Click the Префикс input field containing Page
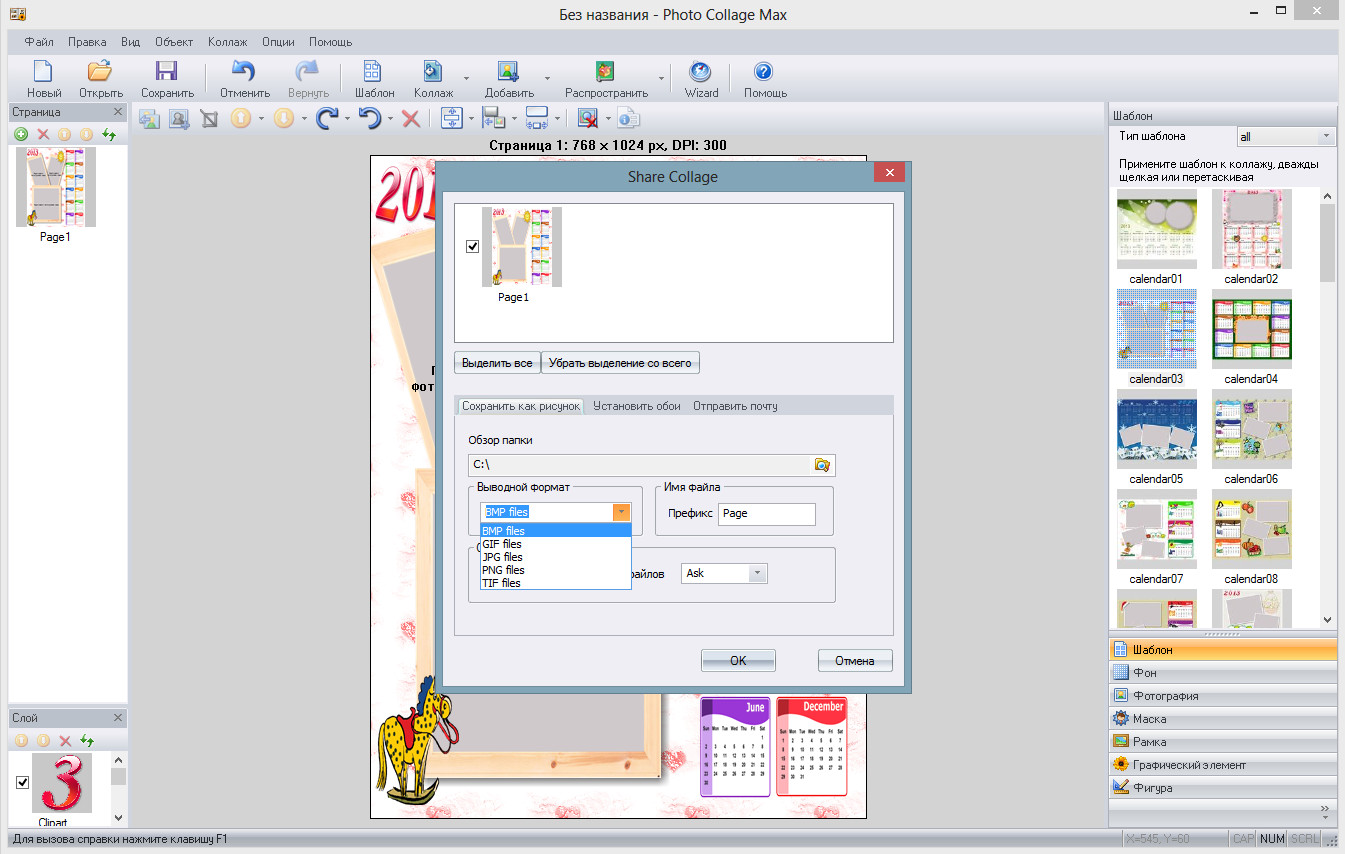Image resolution: width=1345 pixels, height=854 pixels. [766, 513]
